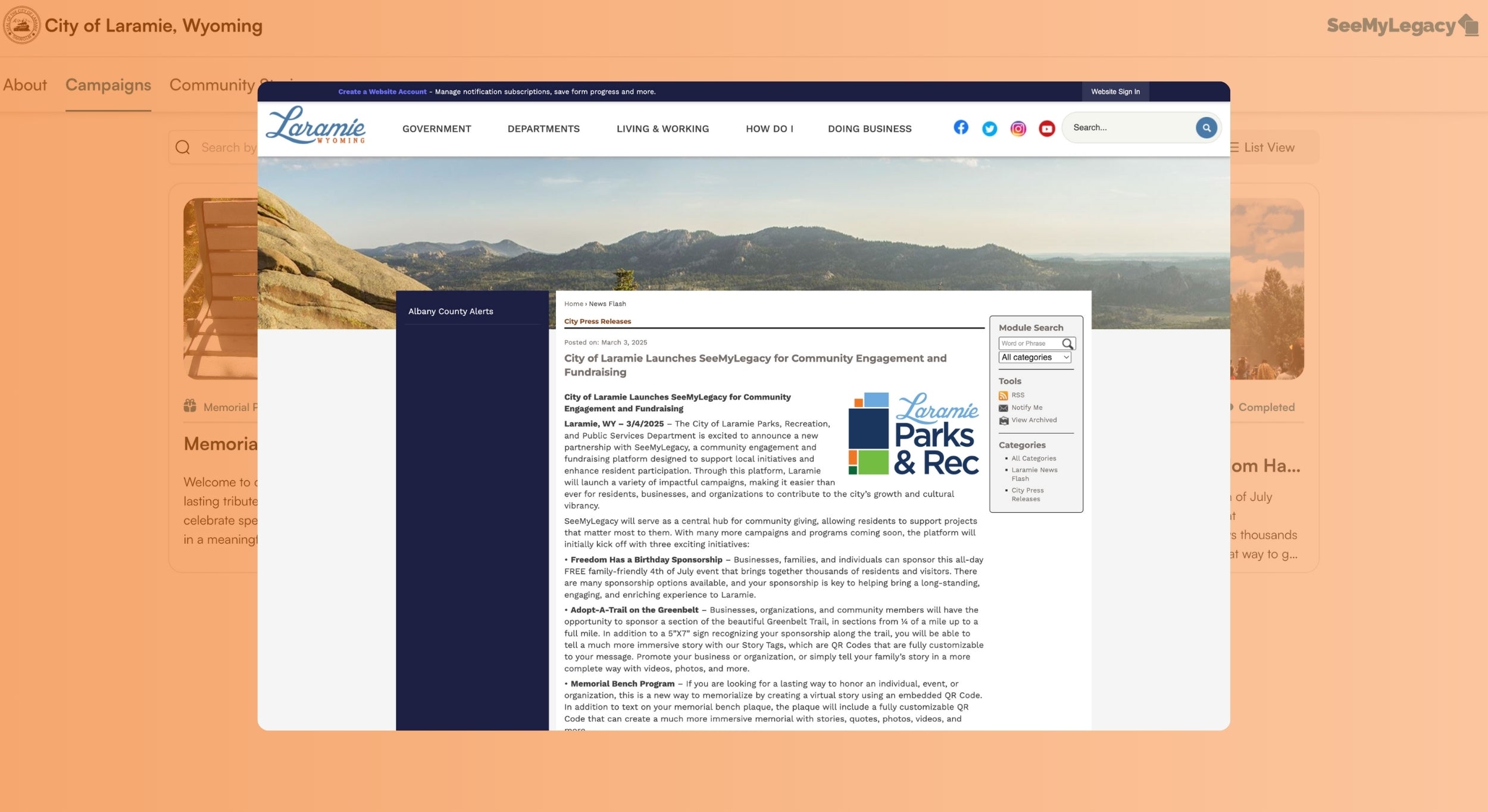Open the Government navigation menu
Viewport: 1488px width, 812px height.
coord(436,128)
